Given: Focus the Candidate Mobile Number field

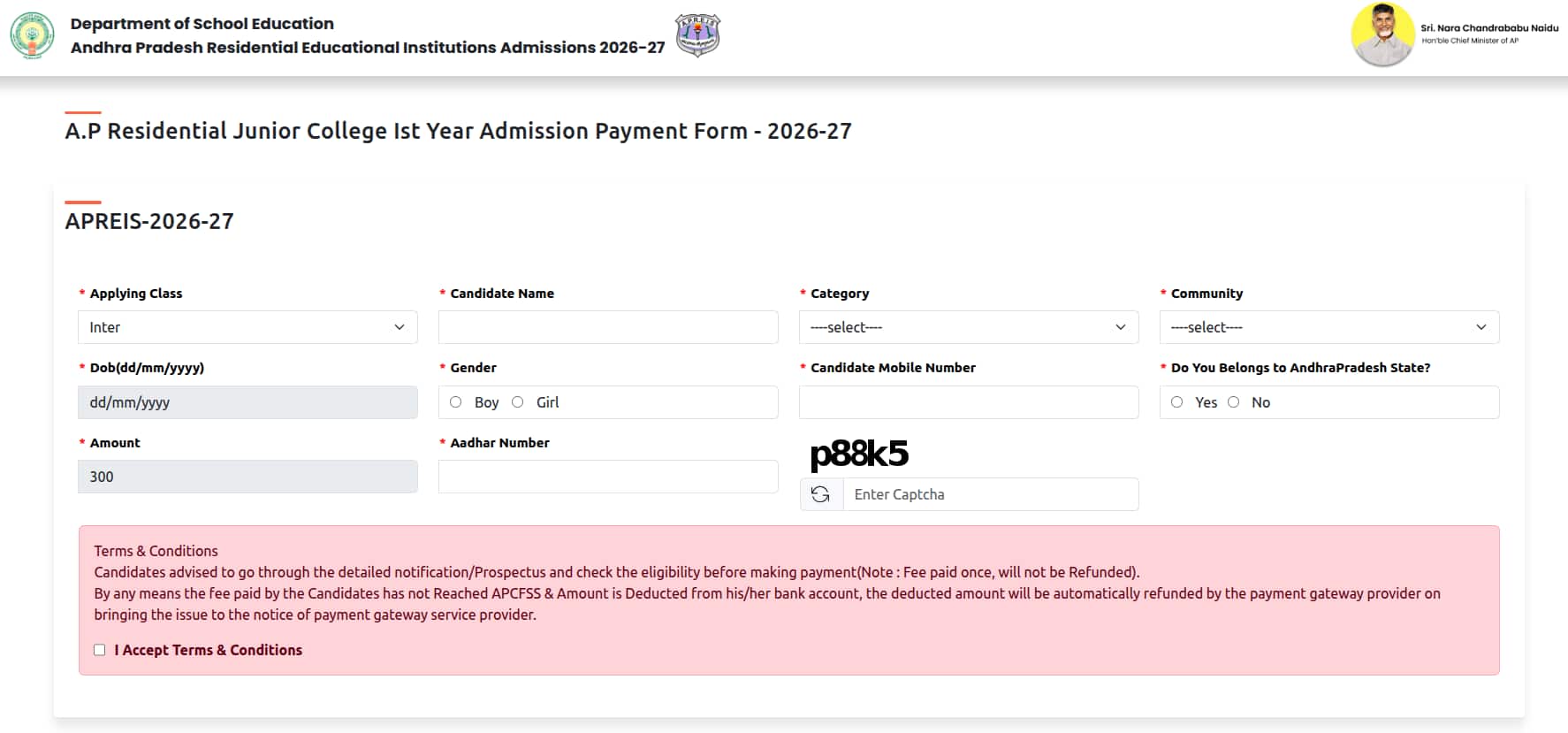Looking at the screenshot, I should point(969,402).
